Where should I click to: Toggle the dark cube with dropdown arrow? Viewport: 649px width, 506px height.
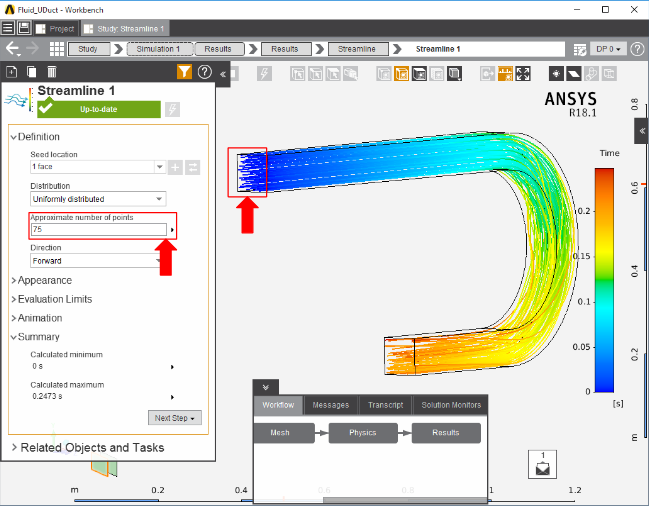tap(454, 74)
